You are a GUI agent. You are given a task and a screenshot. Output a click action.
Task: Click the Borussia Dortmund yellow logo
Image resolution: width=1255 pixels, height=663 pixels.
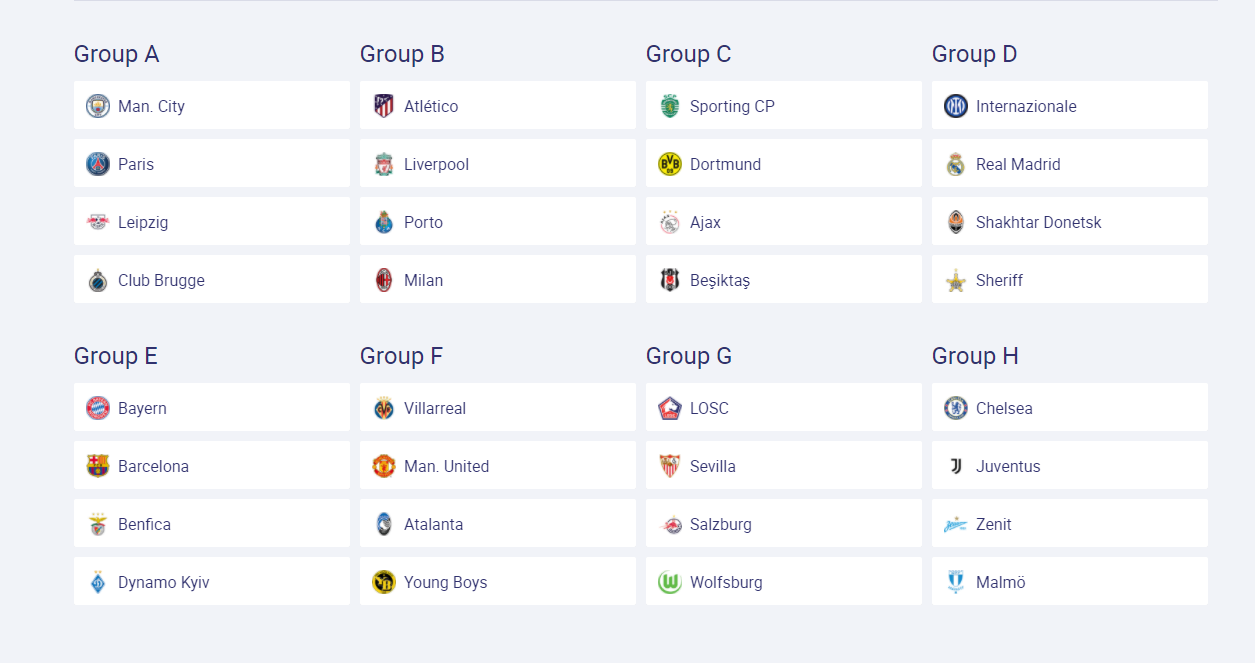pos(670,164)
